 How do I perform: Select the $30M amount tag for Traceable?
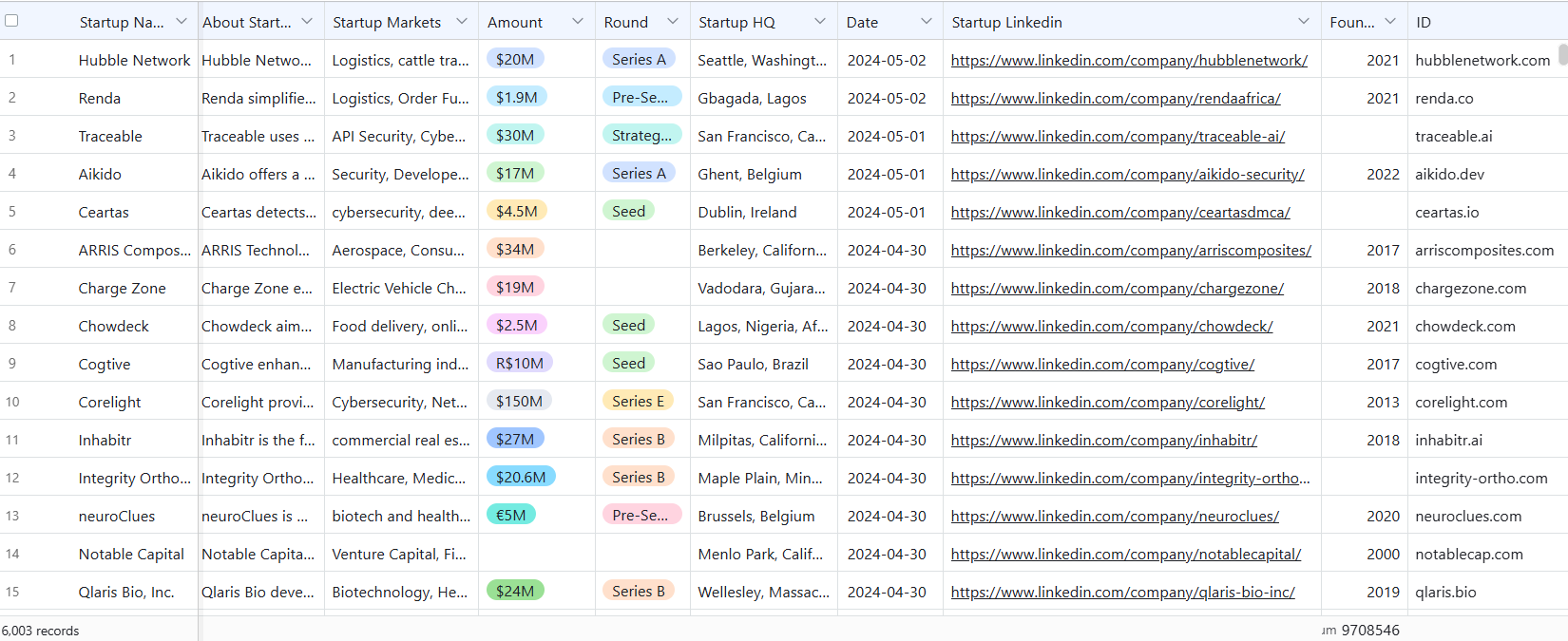point(515,135)
